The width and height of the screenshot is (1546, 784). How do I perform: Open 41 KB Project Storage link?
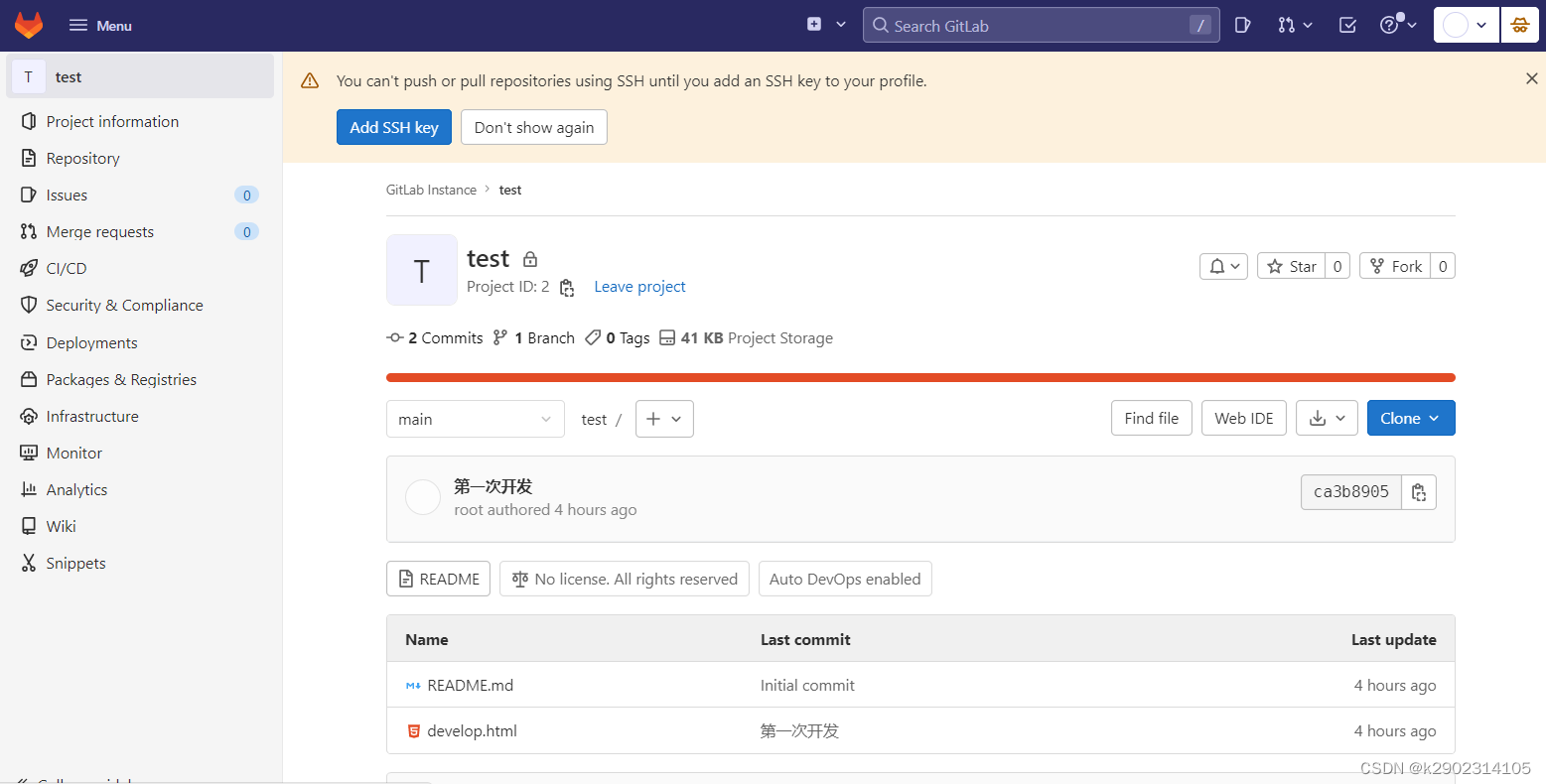point(747,337)
